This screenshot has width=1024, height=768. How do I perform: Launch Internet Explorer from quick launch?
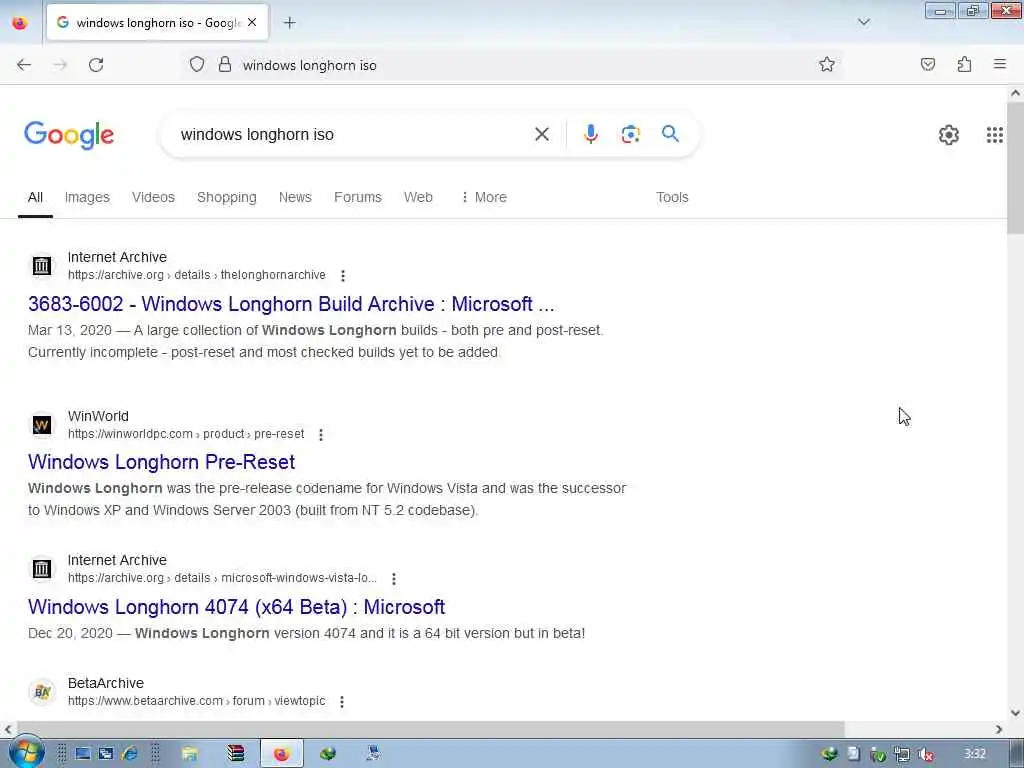pos(129,754)
